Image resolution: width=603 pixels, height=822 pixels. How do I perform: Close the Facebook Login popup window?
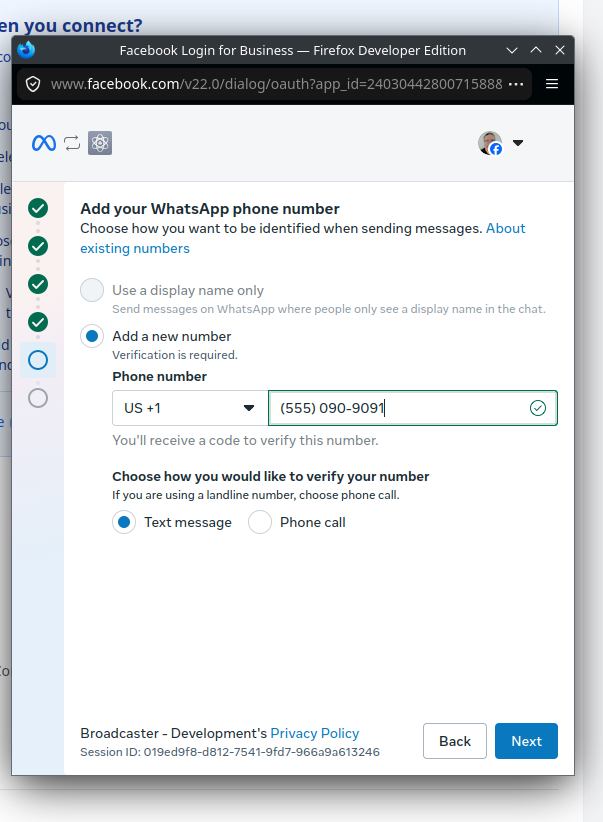[x=560, y=50]
